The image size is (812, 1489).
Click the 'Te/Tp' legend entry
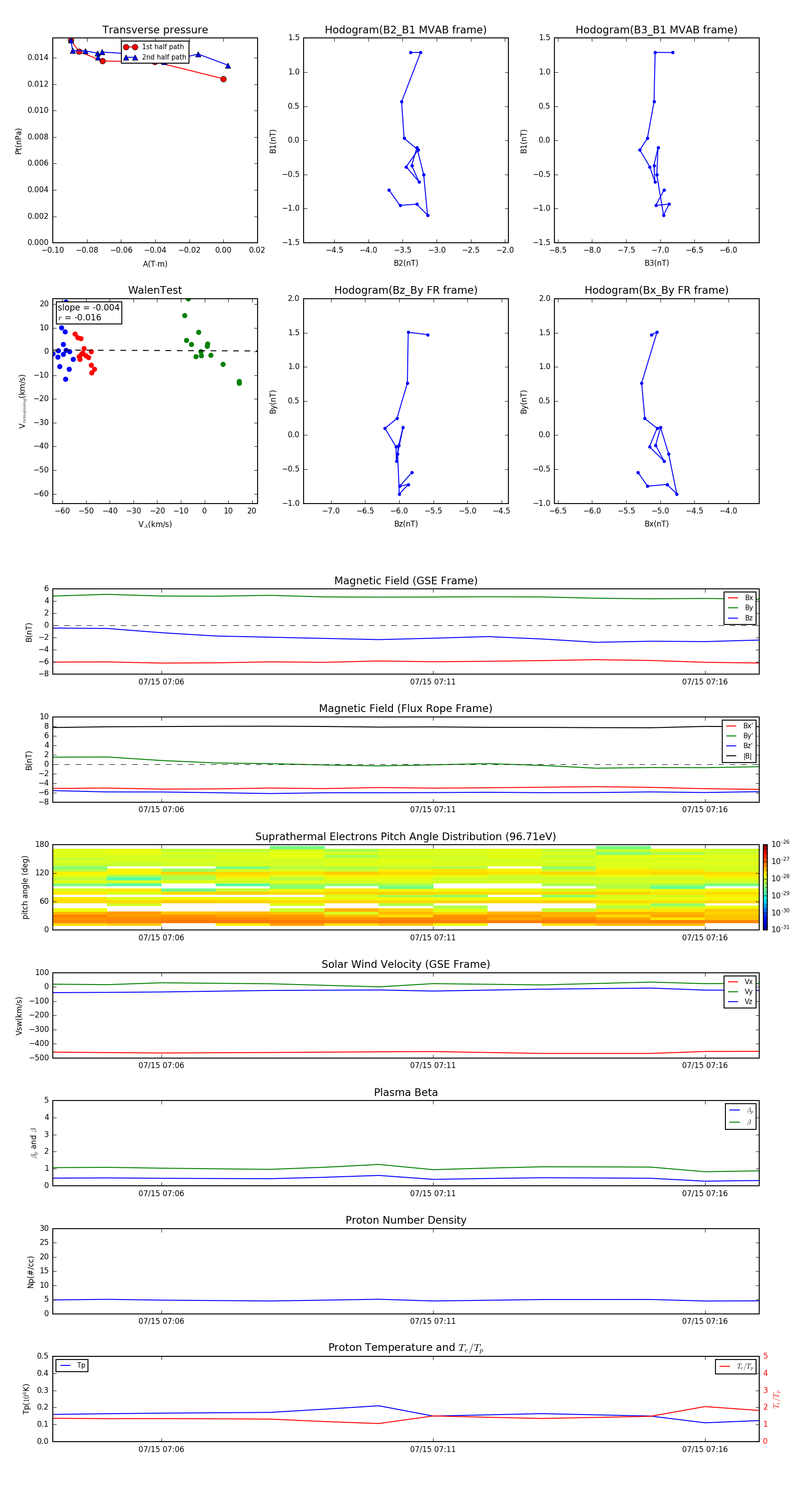click(x=736, y=1366)
